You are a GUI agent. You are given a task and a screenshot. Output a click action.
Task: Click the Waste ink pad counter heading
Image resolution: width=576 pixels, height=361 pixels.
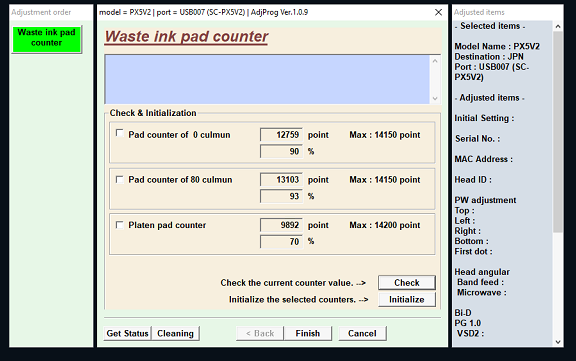point(186,37)
